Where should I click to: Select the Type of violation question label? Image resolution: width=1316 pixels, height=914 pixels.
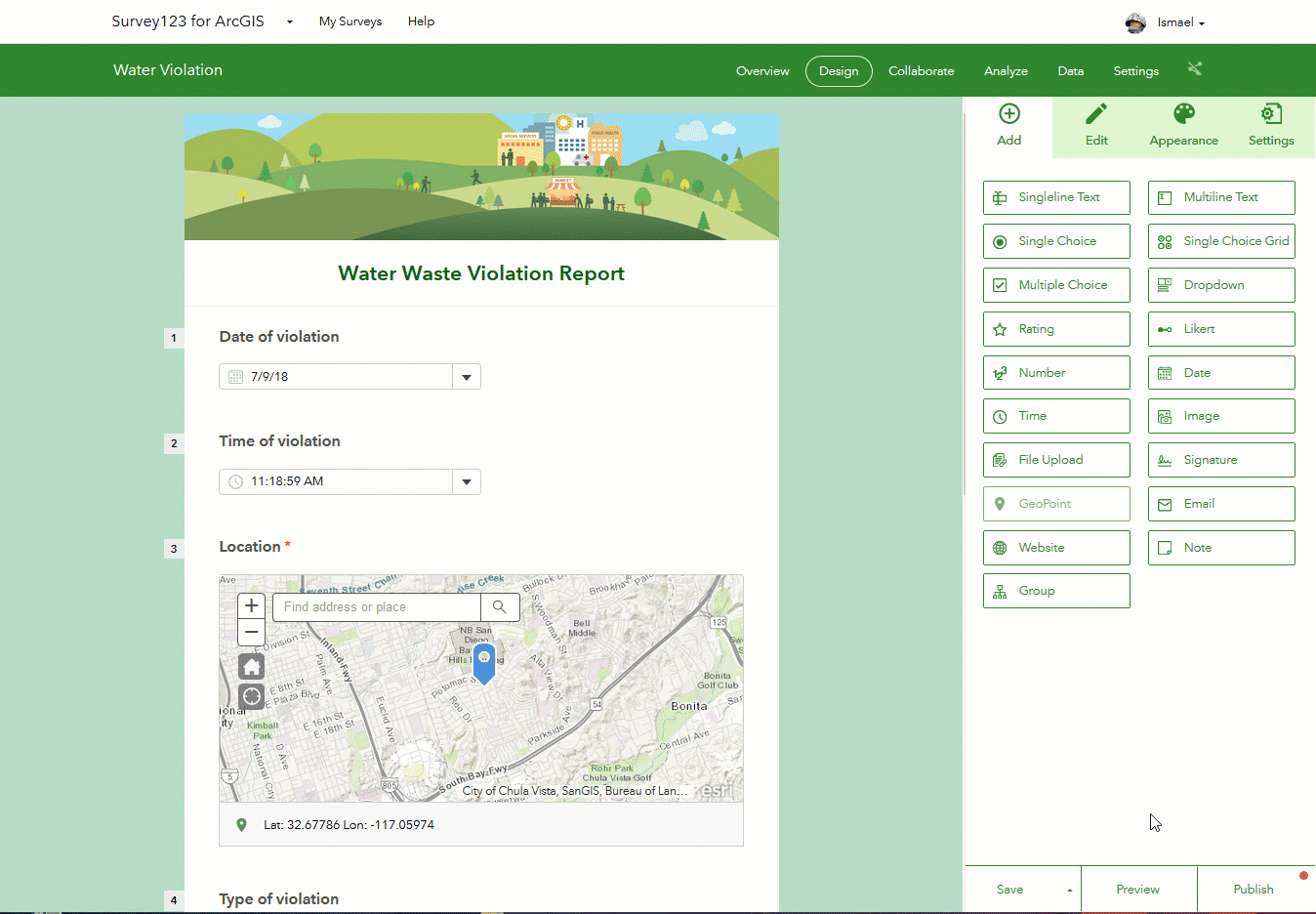279,899
